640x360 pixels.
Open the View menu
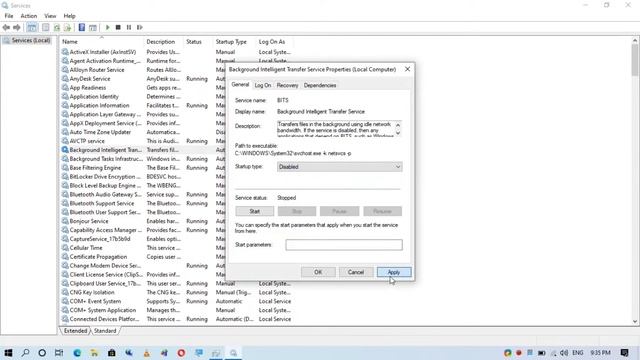coord(50,16)
